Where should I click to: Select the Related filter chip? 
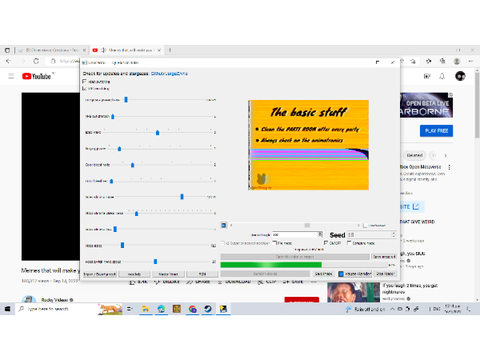pyautogui.click(x=415, y=155)
